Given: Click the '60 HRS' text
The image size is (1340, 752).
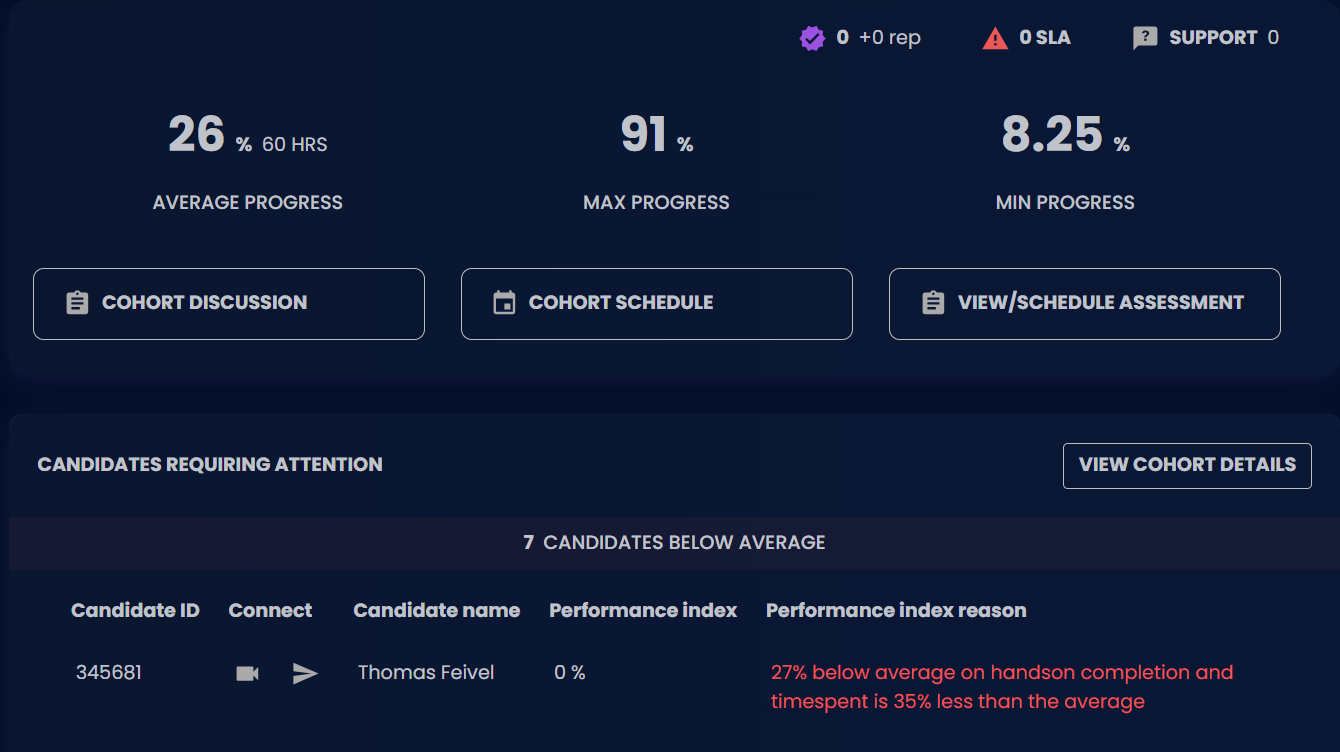Looking at the screenshot, I should [x=295, y=145].
